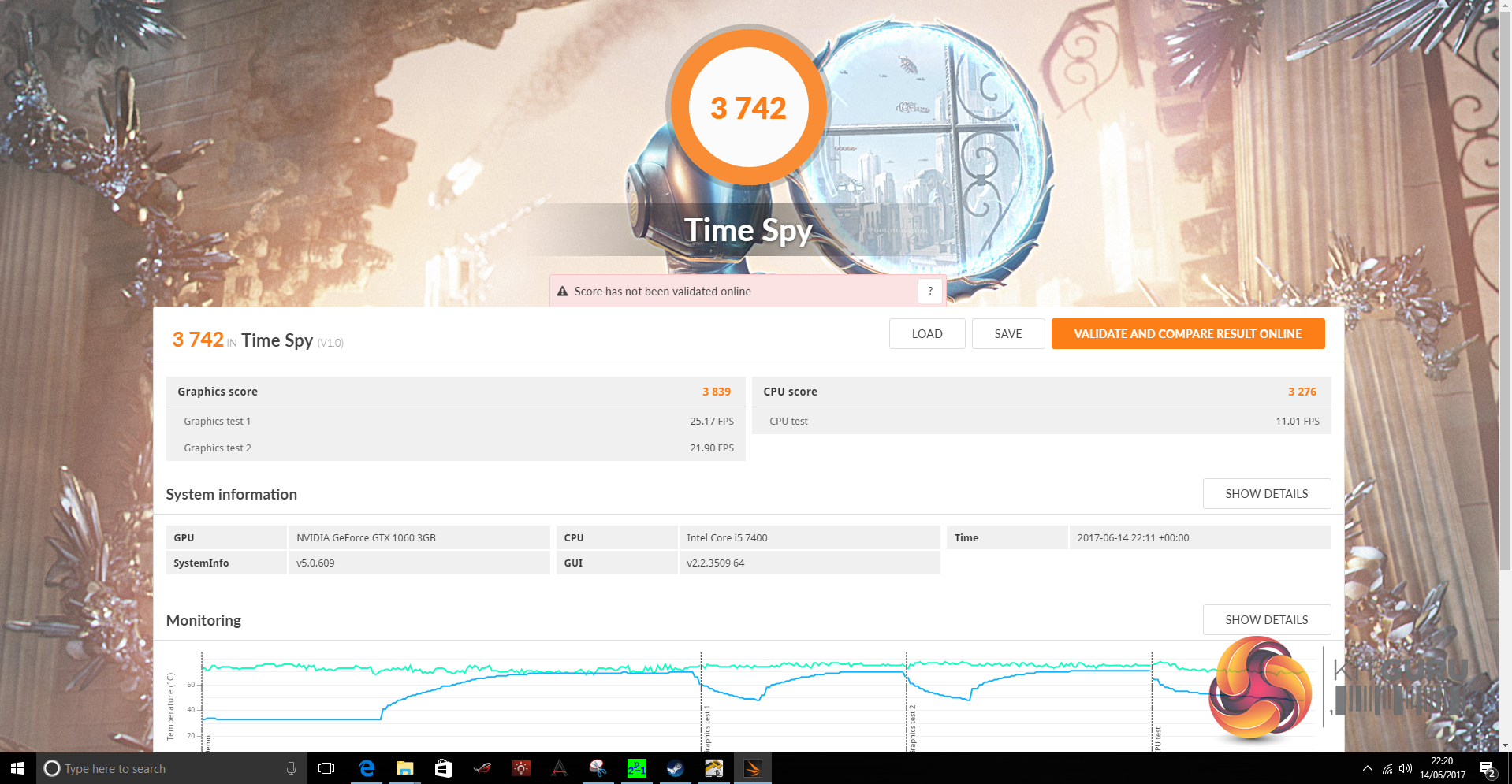Open the Action Center notifications icon
The width and height of the screenshot is (1512, 784).
(x=1488, y=768)
